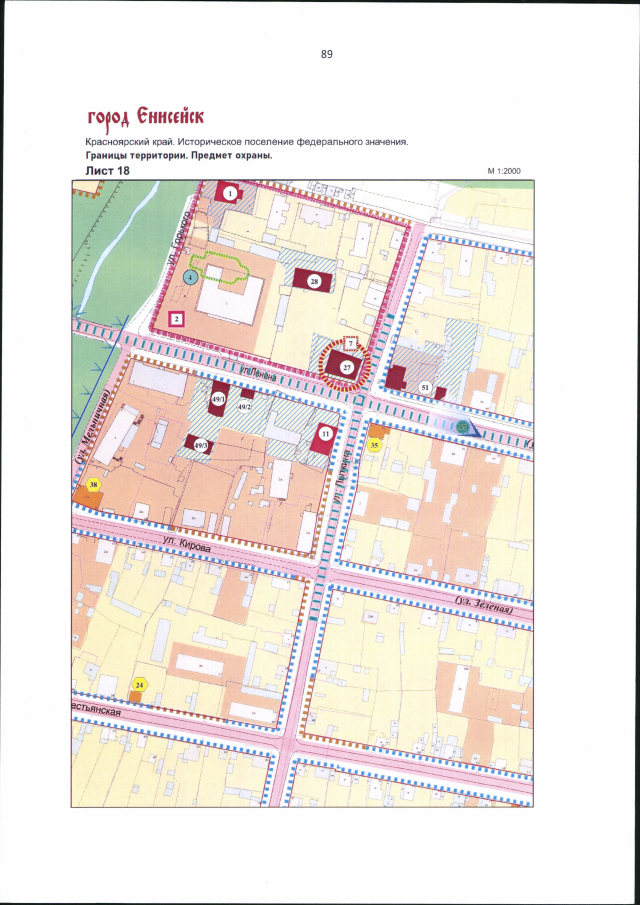Select the teal circle marker 4
Viewport: 640px width, 905px height.
[191, 278]
